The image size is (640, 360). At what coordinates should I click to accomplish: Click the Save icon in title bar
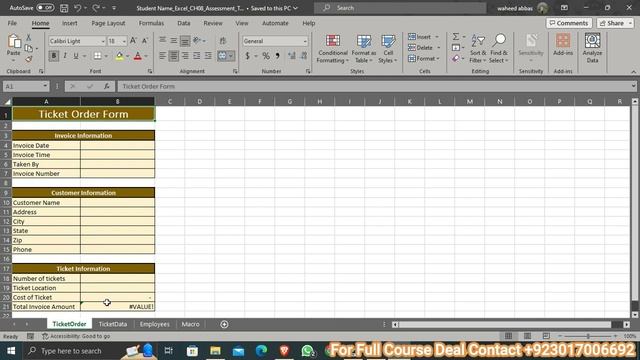64,8
